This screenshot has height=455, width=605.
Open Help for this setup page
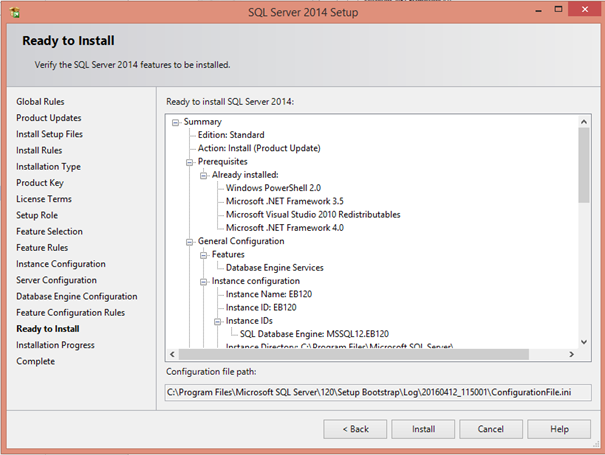(559, 429)
